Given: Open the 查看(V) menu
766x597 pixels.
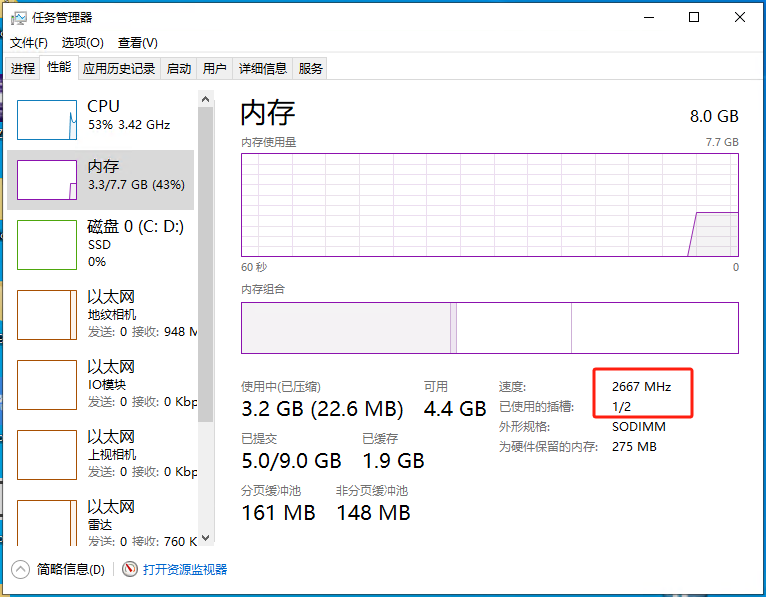Looking at the screenshot, I should tap(137, 43).
